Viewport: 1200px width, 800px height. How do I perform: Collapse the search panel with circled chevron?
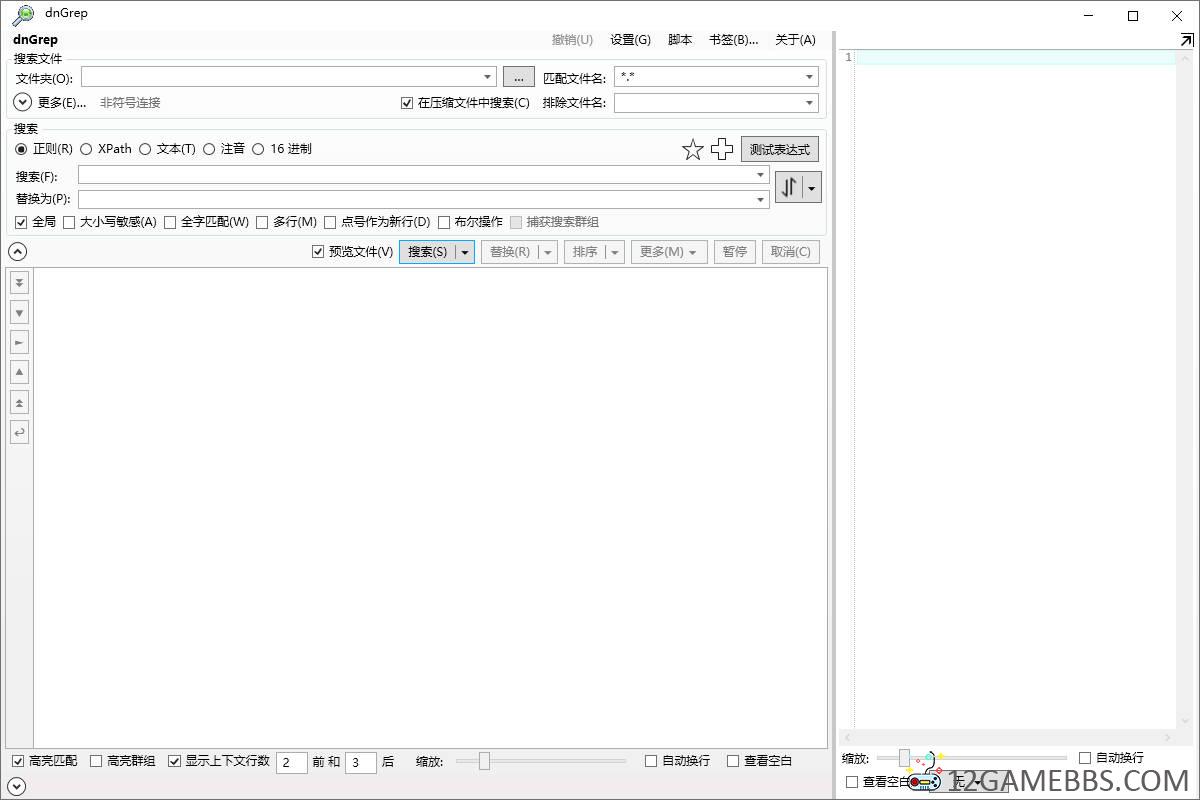click(17, 252)
